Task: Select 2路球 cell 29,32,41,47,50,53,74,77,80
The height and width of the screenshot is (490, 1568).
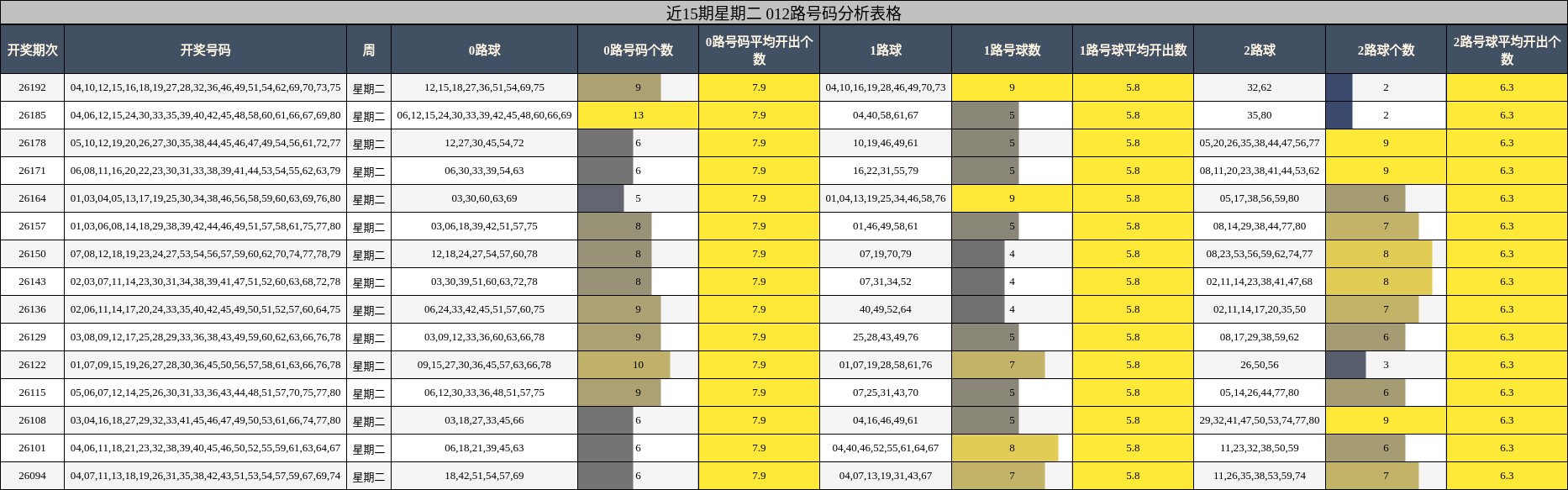Action: tap(1259, 420)
